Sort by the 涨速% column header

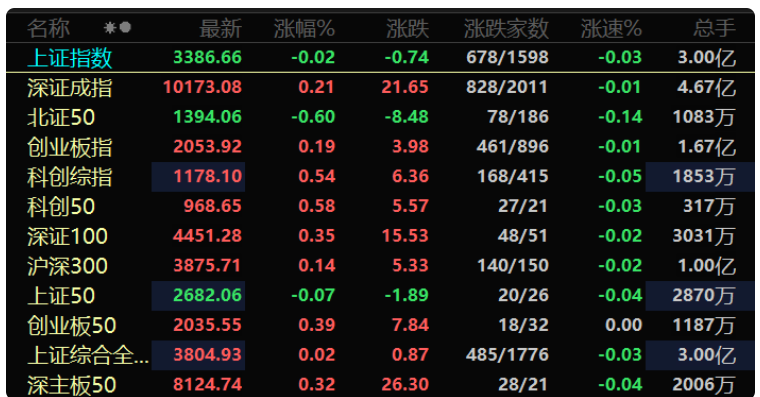point(612,28)
